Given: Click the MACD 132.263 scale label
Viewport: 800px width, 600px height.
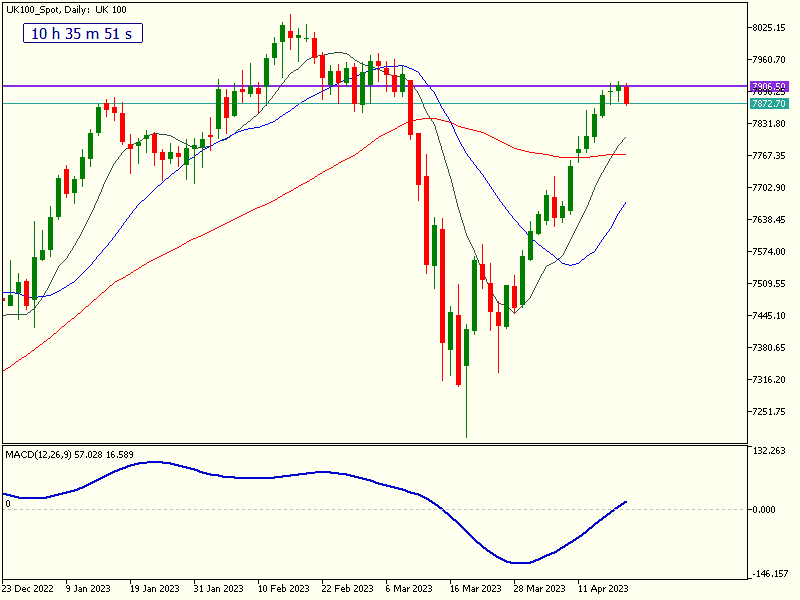Looking at the screenshot, I should 773,451.
